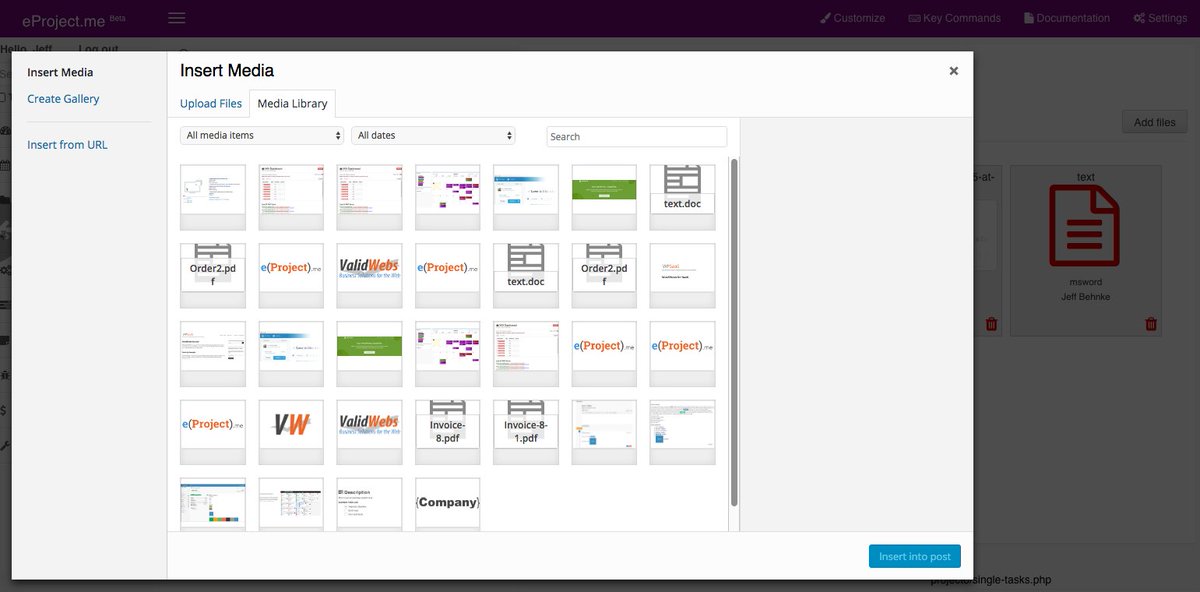Choose Insert from URL in the sidebar
Image resolution: width=1200 pixels, height=592 pixels.
tap(67, 145)
